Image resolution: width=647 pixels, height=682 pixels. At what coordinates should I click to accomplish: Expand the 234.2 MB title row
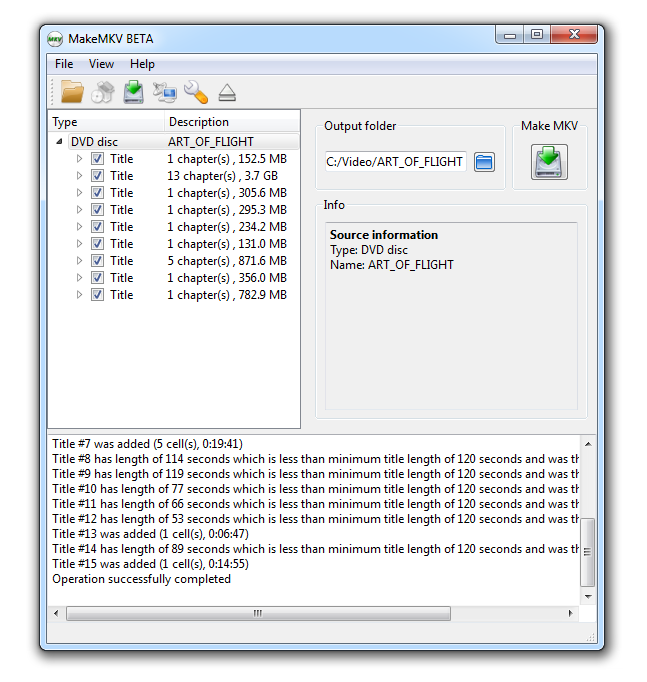[79, 227]
